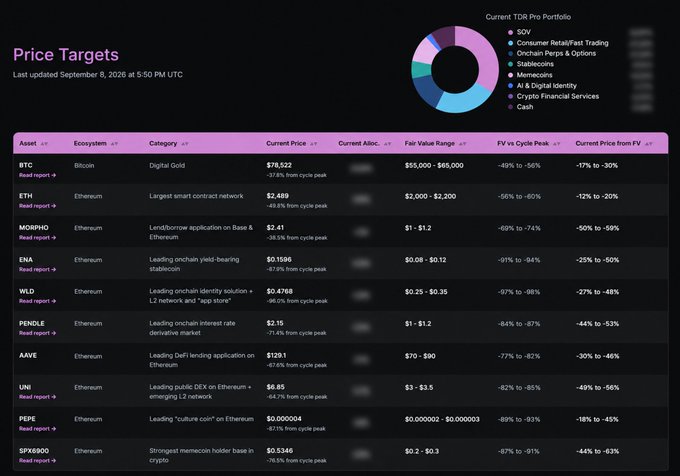Click Fair Value Range header text
The width and height of the screenshot is (680, 476).
429,143
